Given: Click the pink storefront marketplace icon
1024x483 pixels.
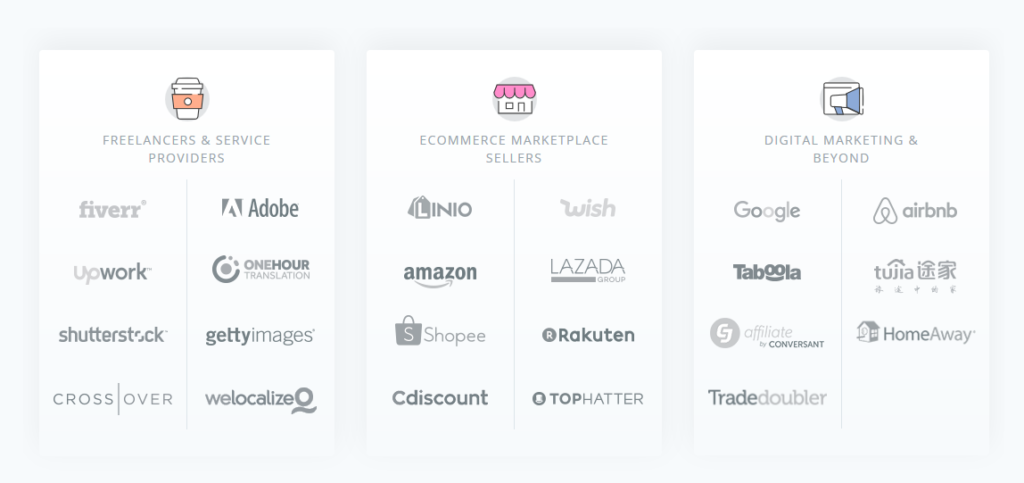Looking at the screenshot, I should 515,99.
